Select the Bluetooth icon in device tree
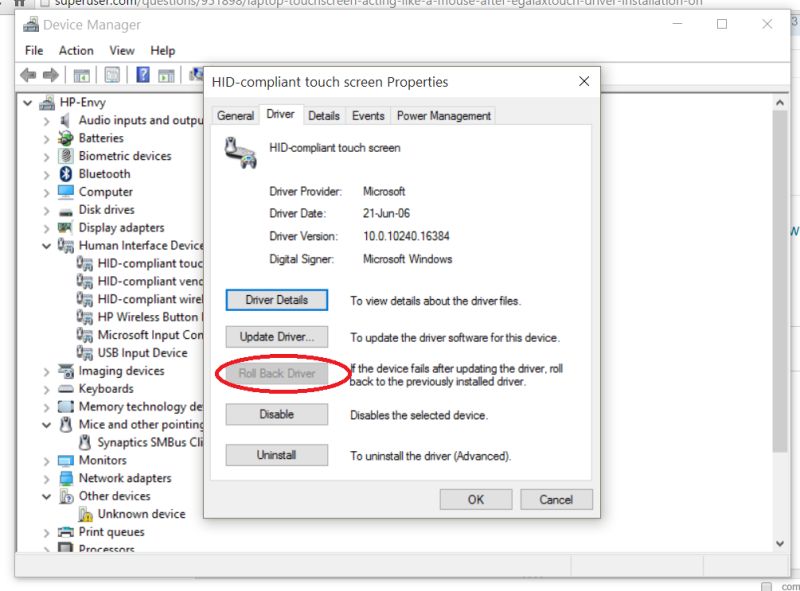This screenshot has width=800, height=591. point(66,174)
